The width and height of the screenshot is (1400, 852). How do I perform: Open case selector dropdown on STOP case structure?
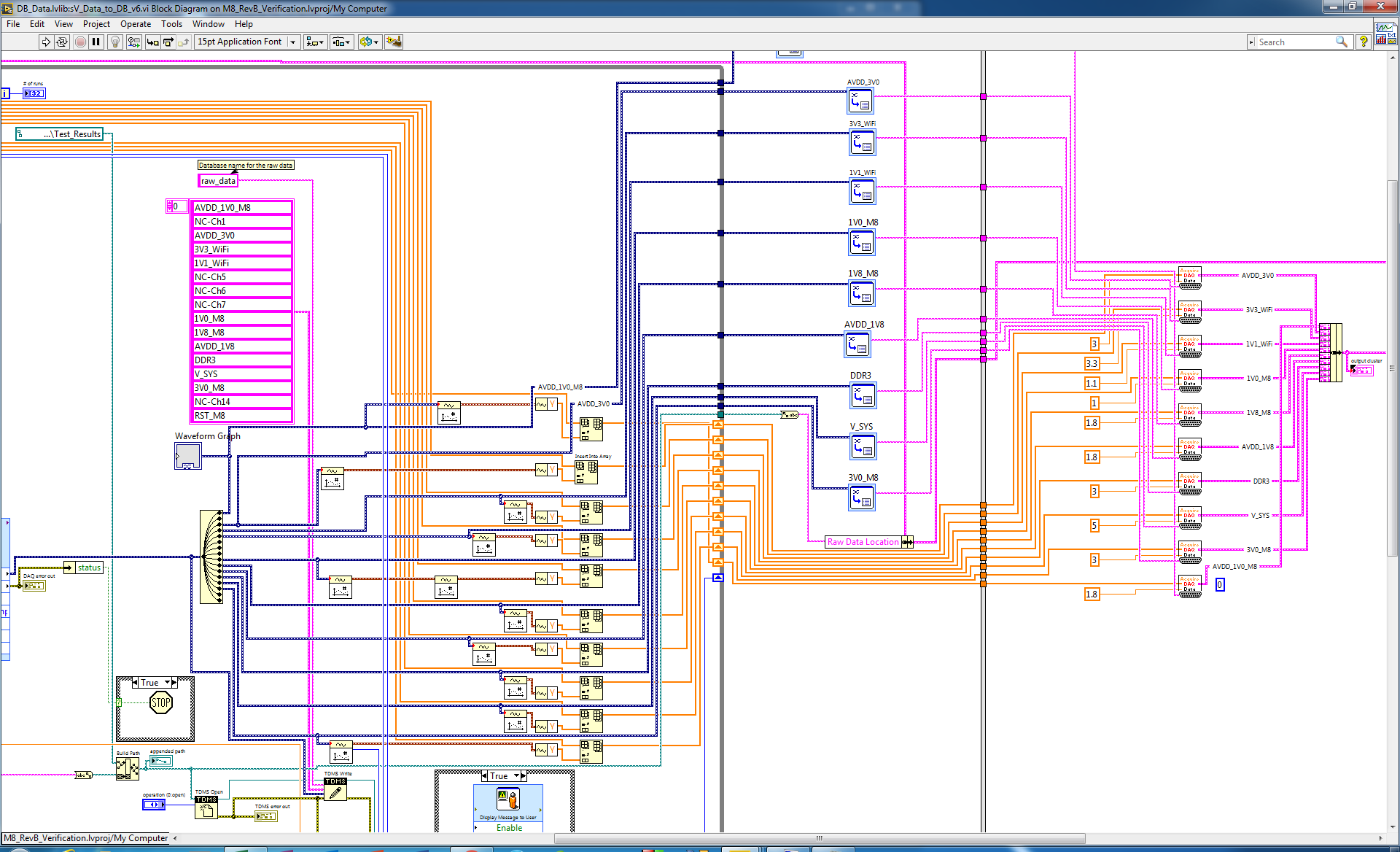tap(167, 683)
